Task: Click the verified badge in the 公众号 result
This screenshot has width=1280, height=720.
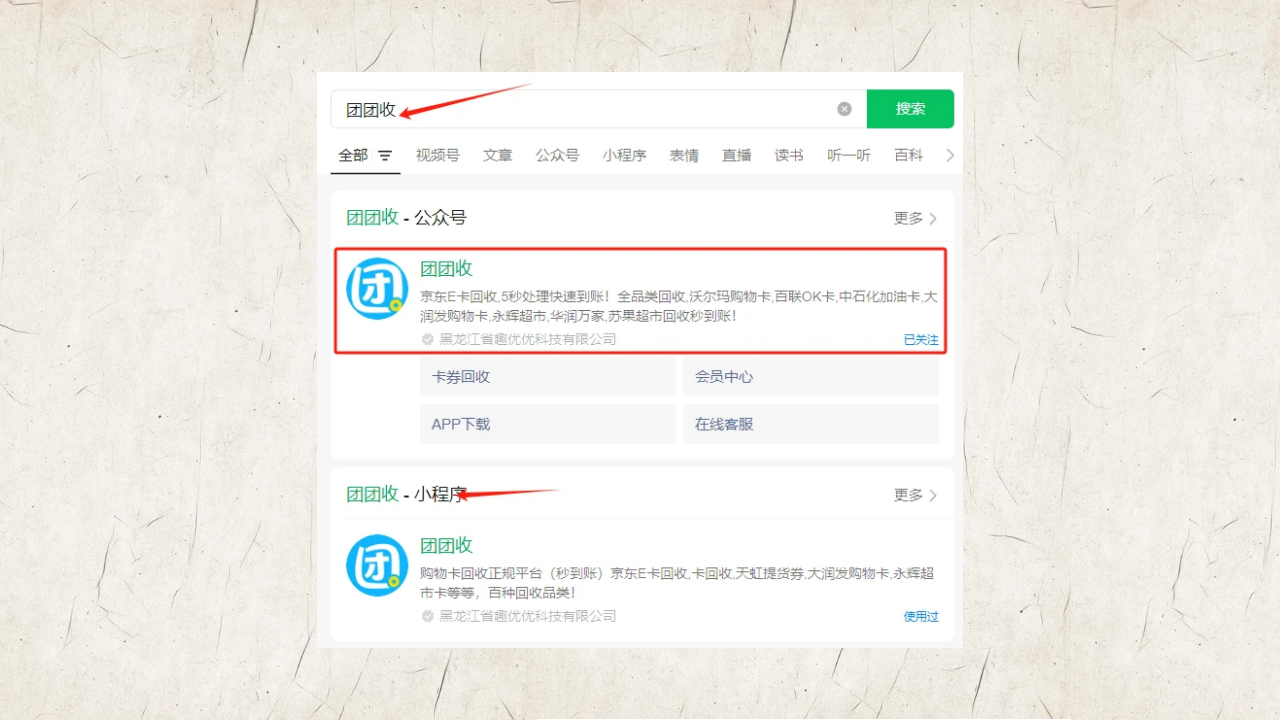Action: (428, 339)
